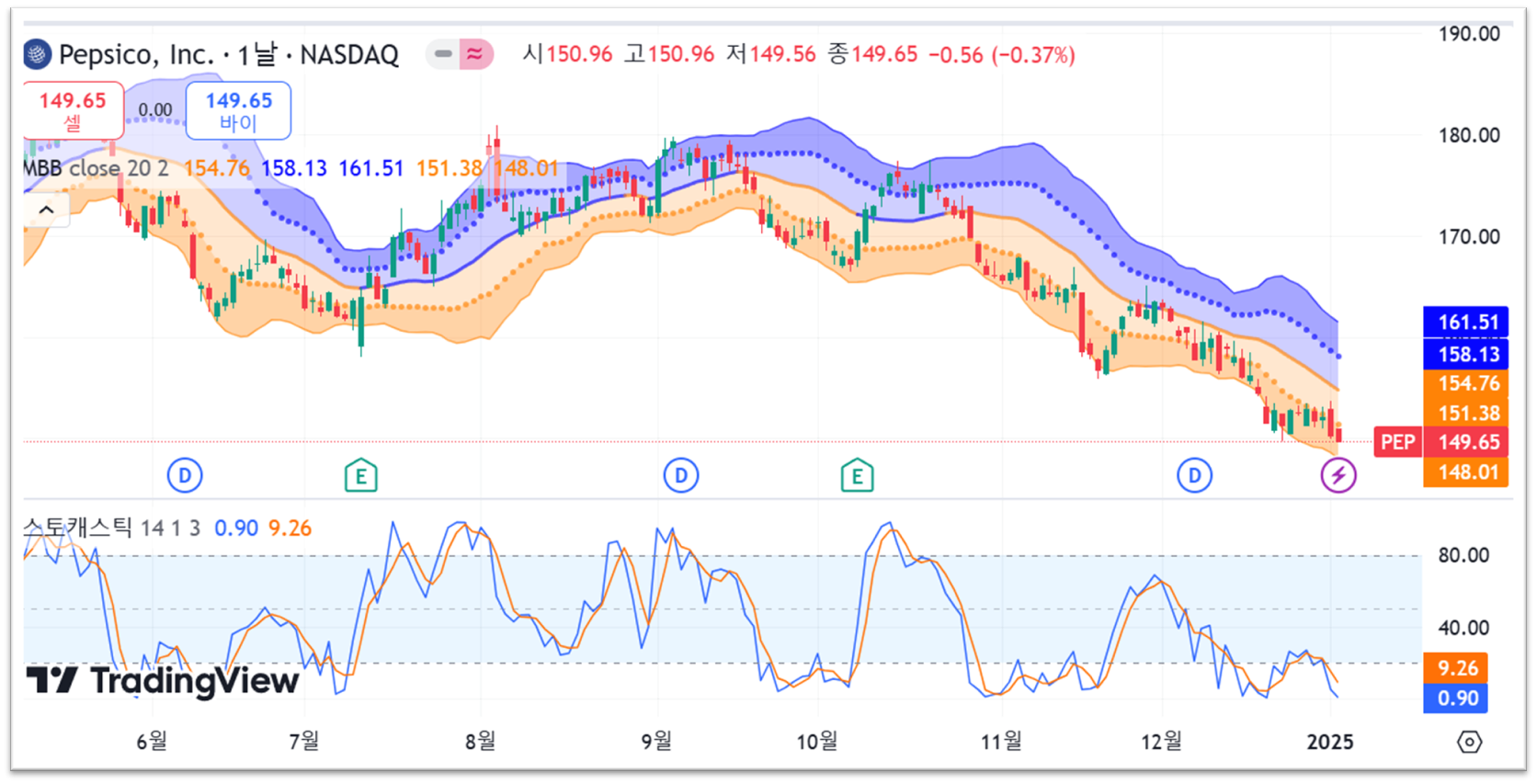Click the 190.00 price axis label
Viewport: 1537px width, 784px height.
point(1469,34)
